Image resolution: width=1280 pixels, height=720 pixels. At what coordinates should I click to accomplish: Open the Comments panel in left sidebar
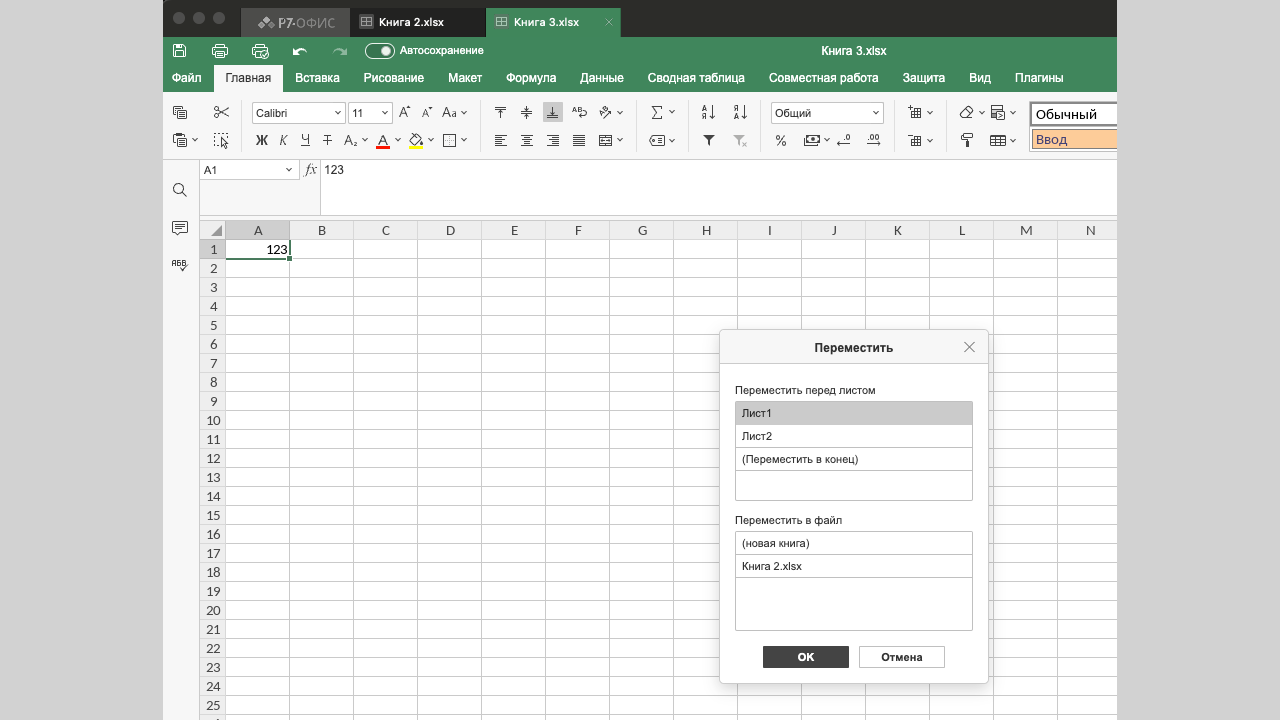point(180,228)
